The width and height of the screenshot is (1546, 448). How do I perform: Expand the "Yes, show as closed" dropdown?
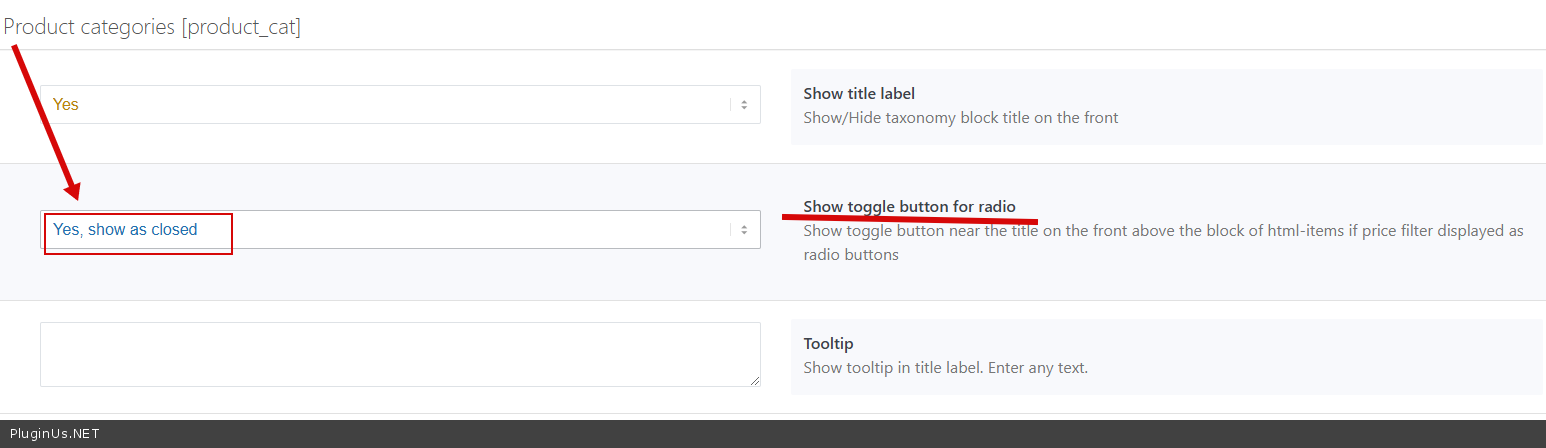400,230
